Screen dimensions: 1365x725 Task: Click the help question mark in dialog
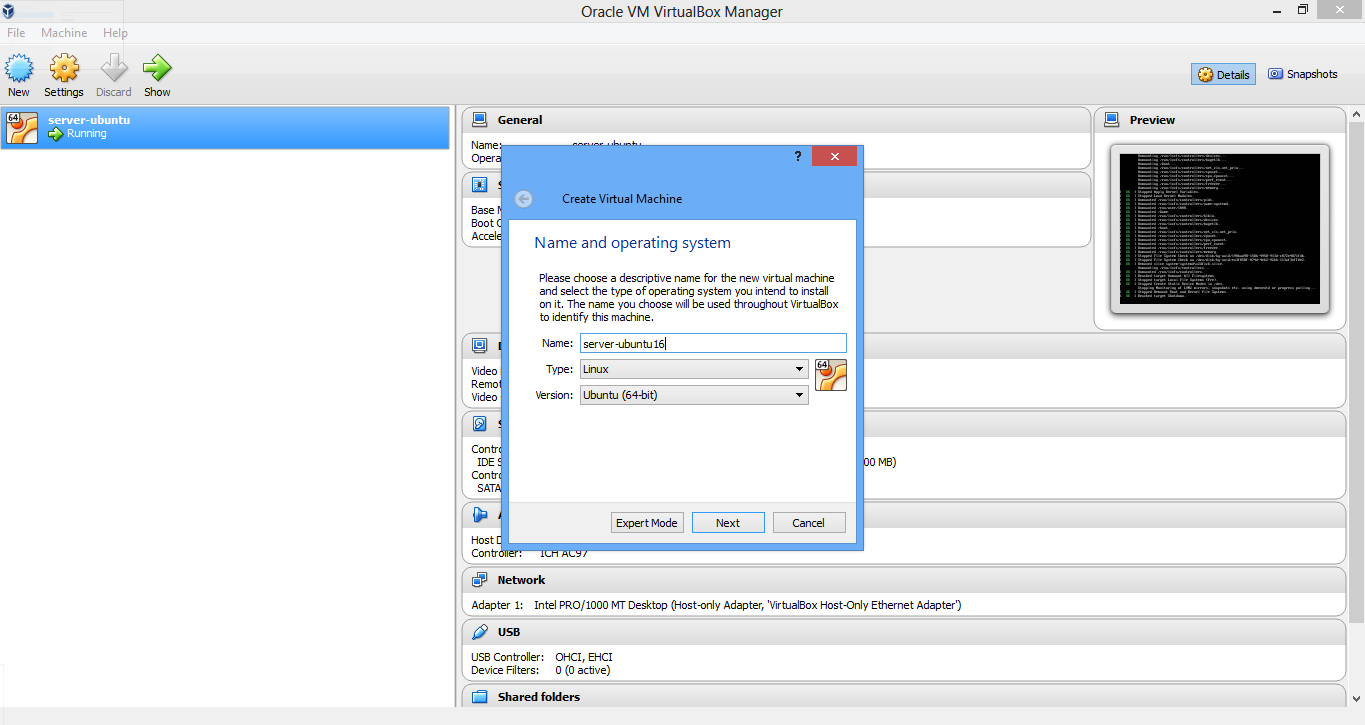[x=798, y=156]
